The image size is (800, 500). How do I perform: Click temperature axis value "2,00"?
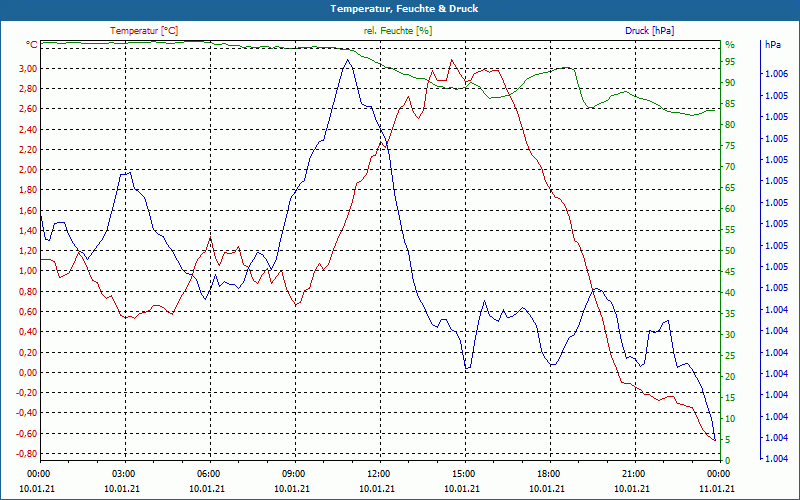click(x=29, y=169)
